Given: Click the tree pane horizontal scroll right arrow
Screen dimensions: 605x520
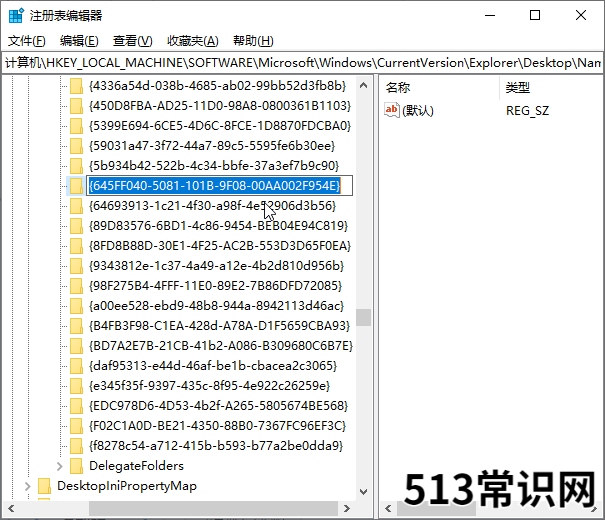Looking at the screenshot, I should click(347, 508).
